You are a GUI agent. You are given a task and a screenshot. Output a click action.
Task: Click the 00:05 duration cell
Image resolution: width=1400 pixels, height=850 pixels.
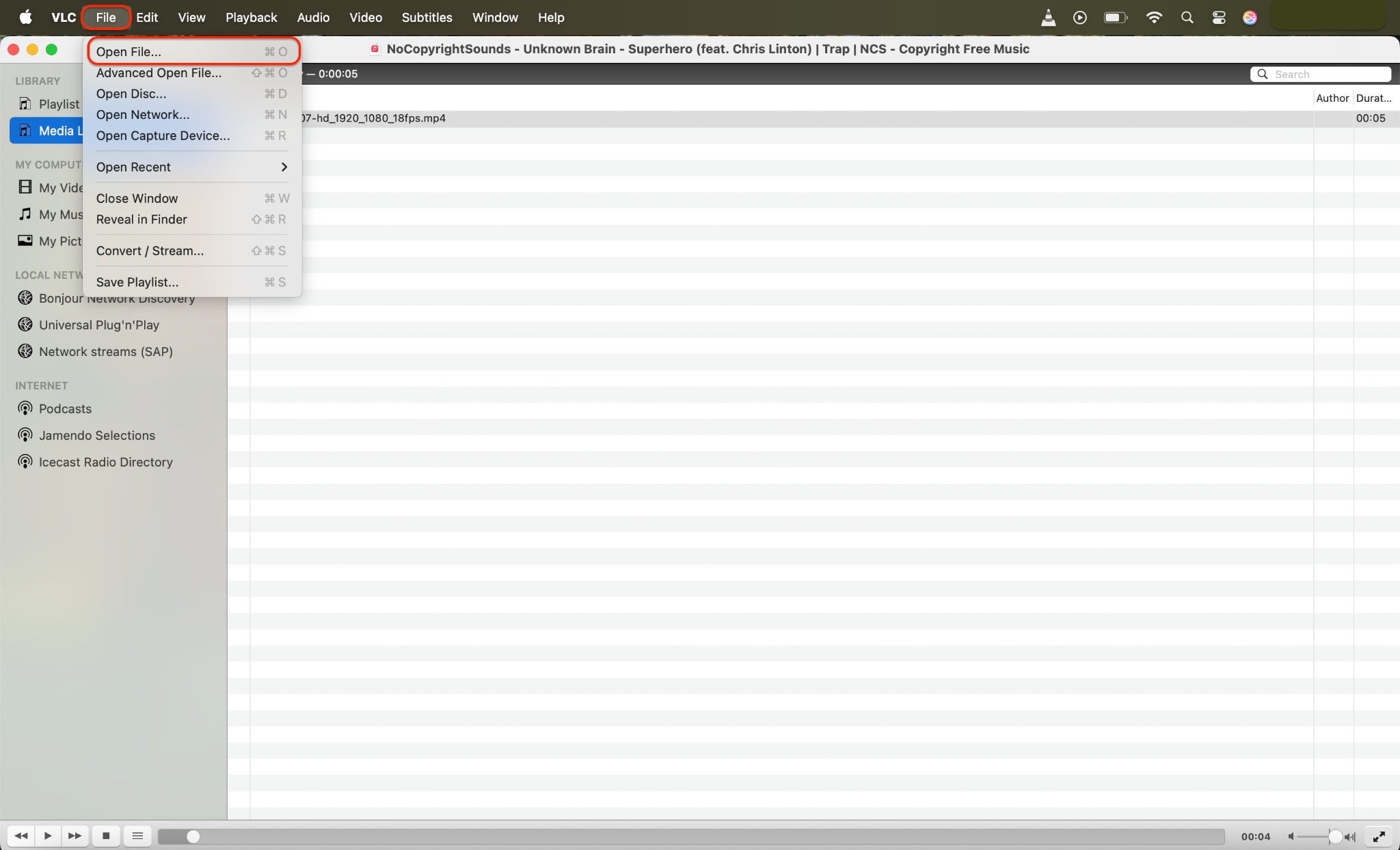[1371, 118]
